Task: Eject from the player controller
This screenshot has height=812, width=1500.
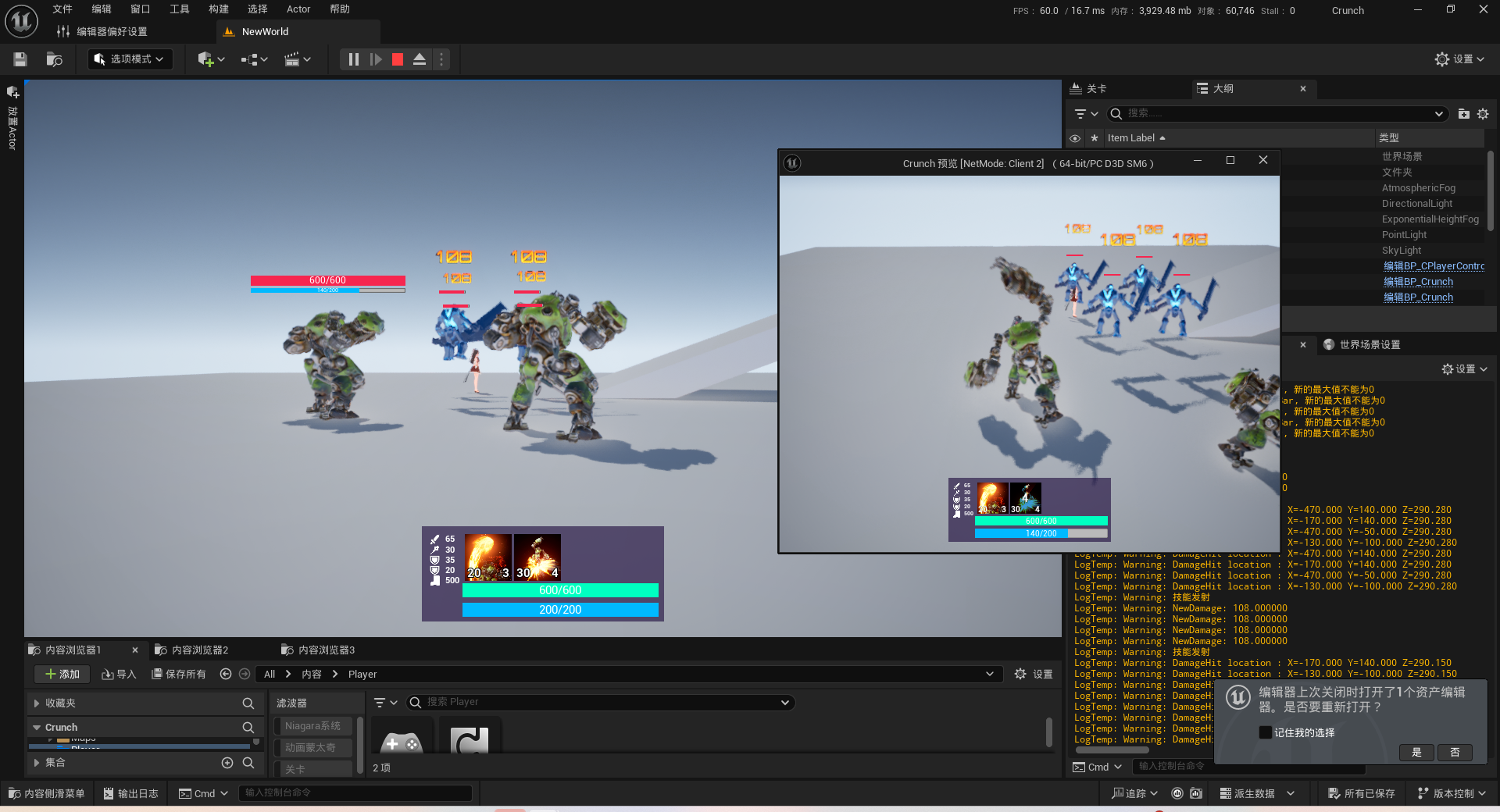Action: 420,59
